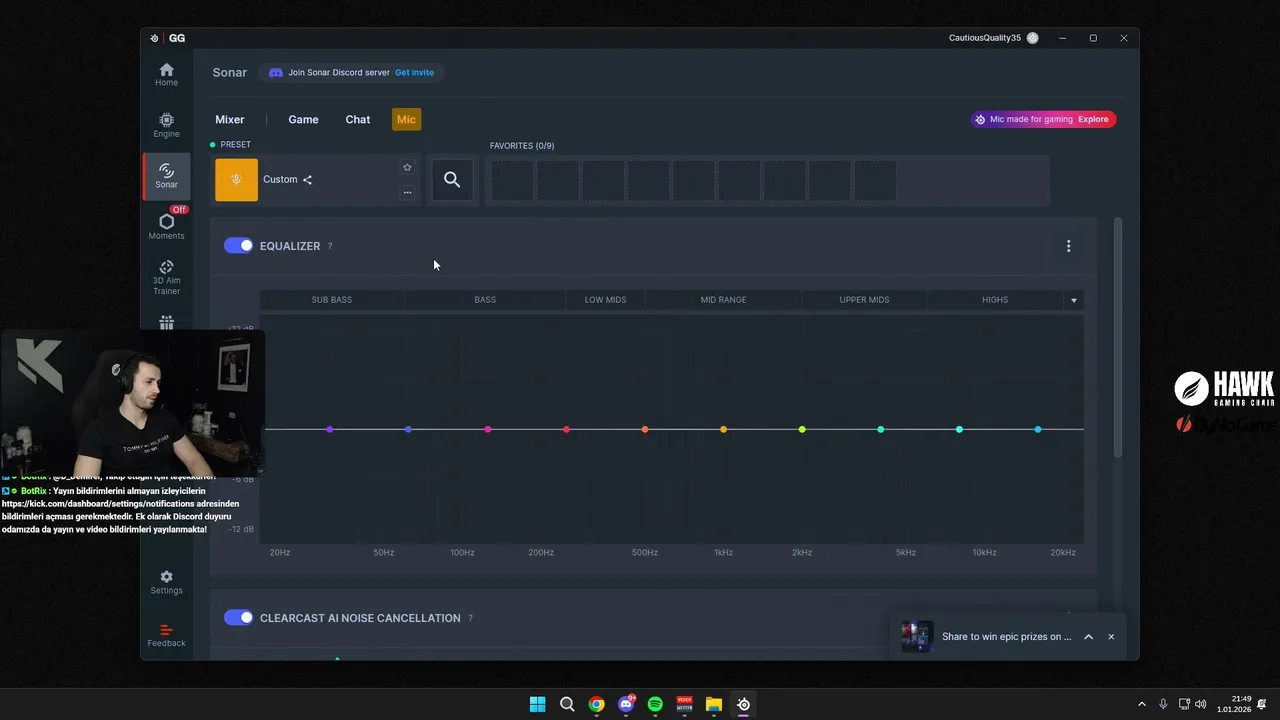Select the HIGHS band header

(995, 300)
